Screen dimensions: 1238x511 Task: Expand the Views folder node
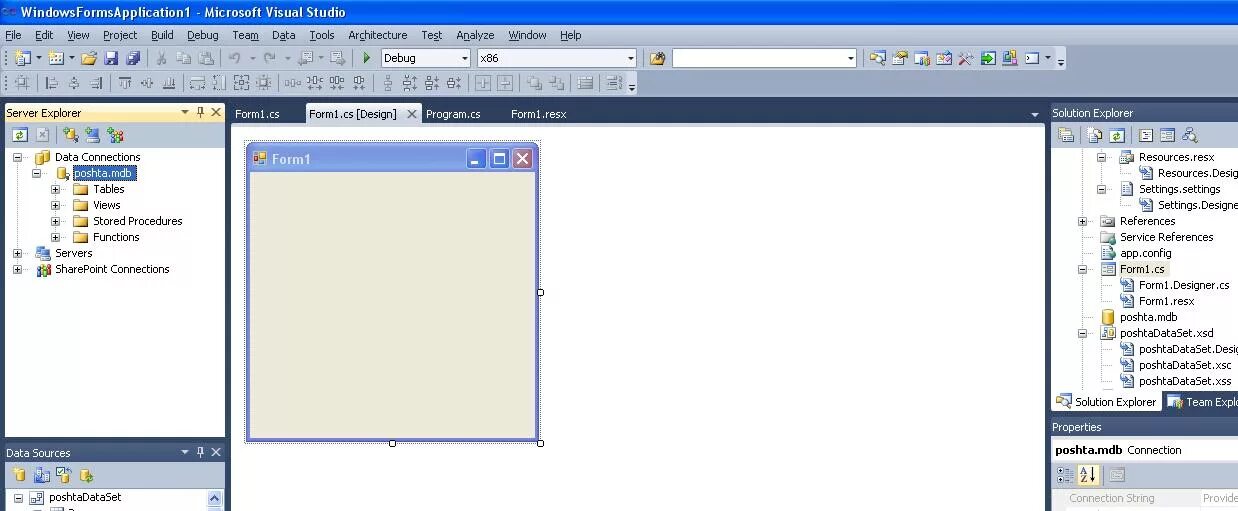coord(56,205)
